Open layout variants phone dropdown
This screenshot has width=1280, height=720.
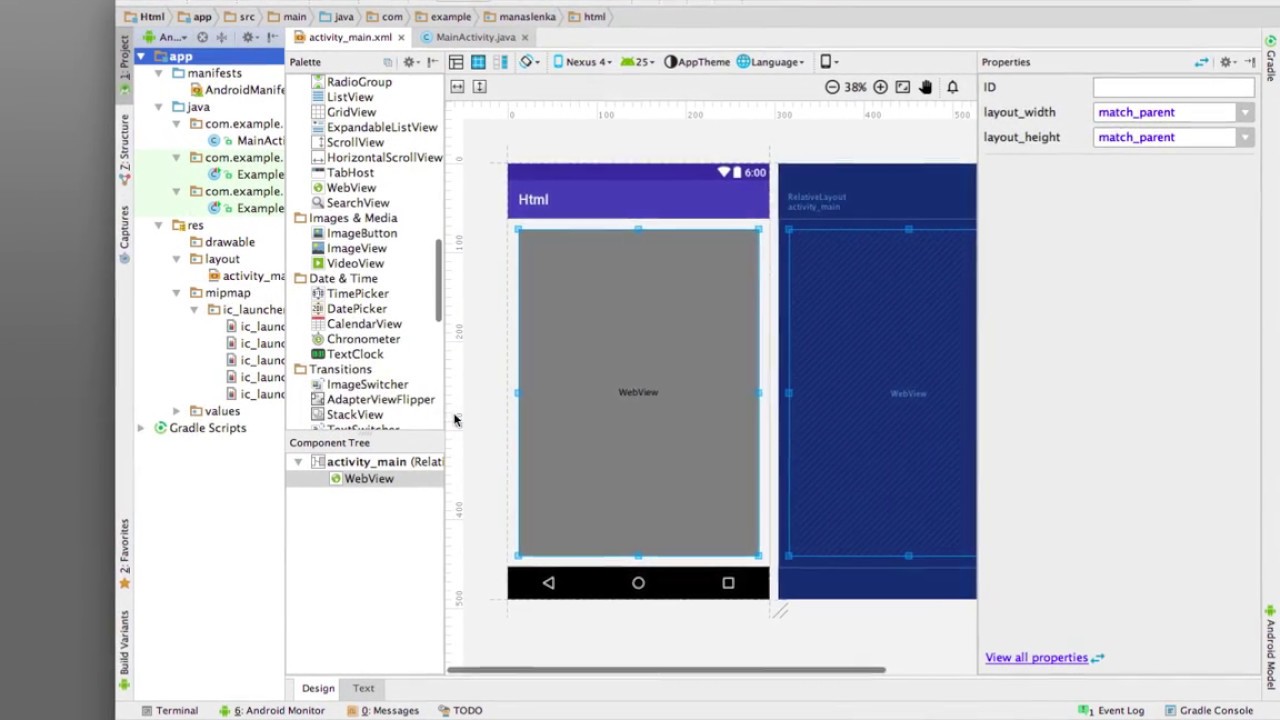point(829,62)
